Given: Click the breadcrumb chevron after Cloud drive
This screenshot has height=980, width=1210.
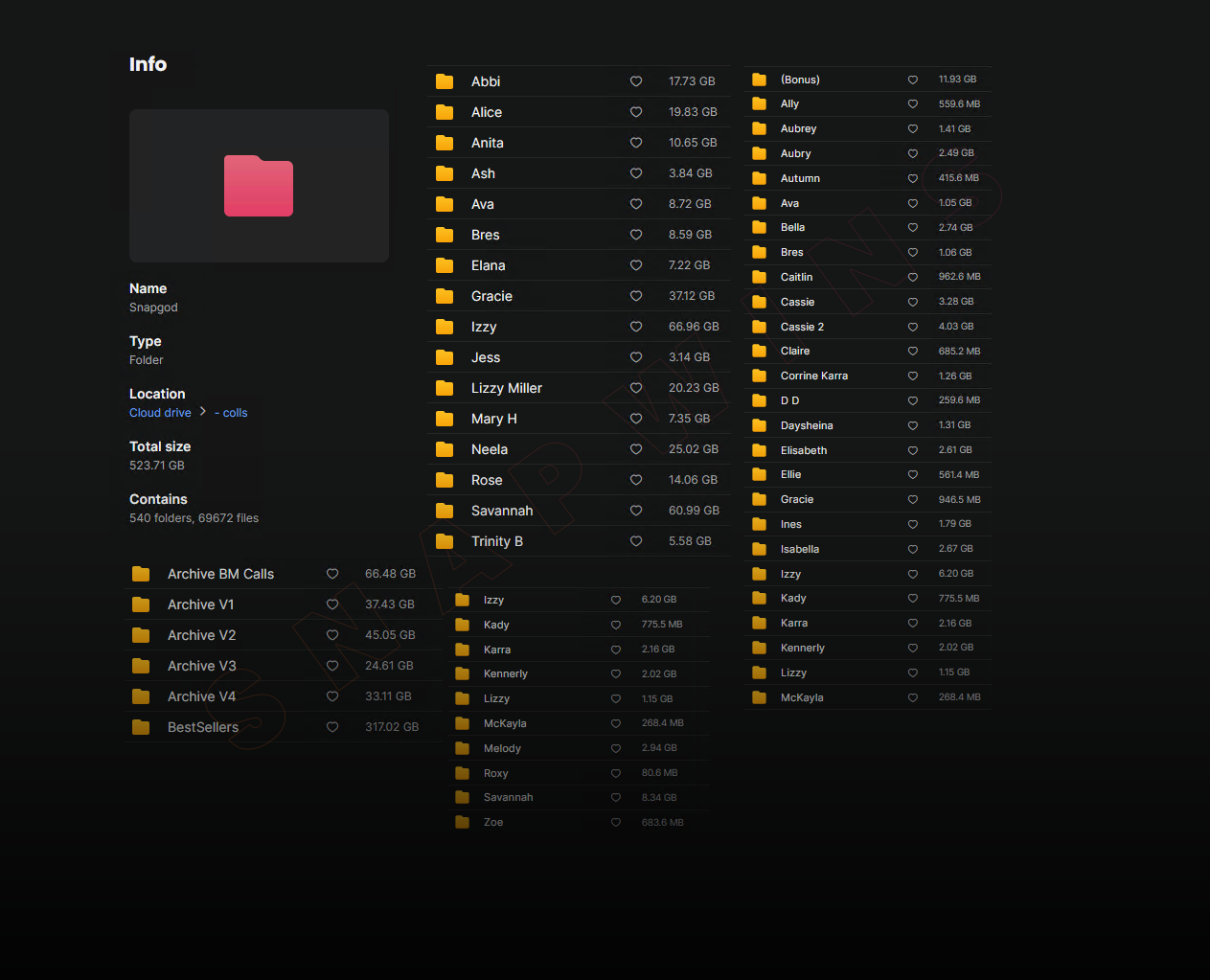Looking at the screenshot, I should coord(203,412).
